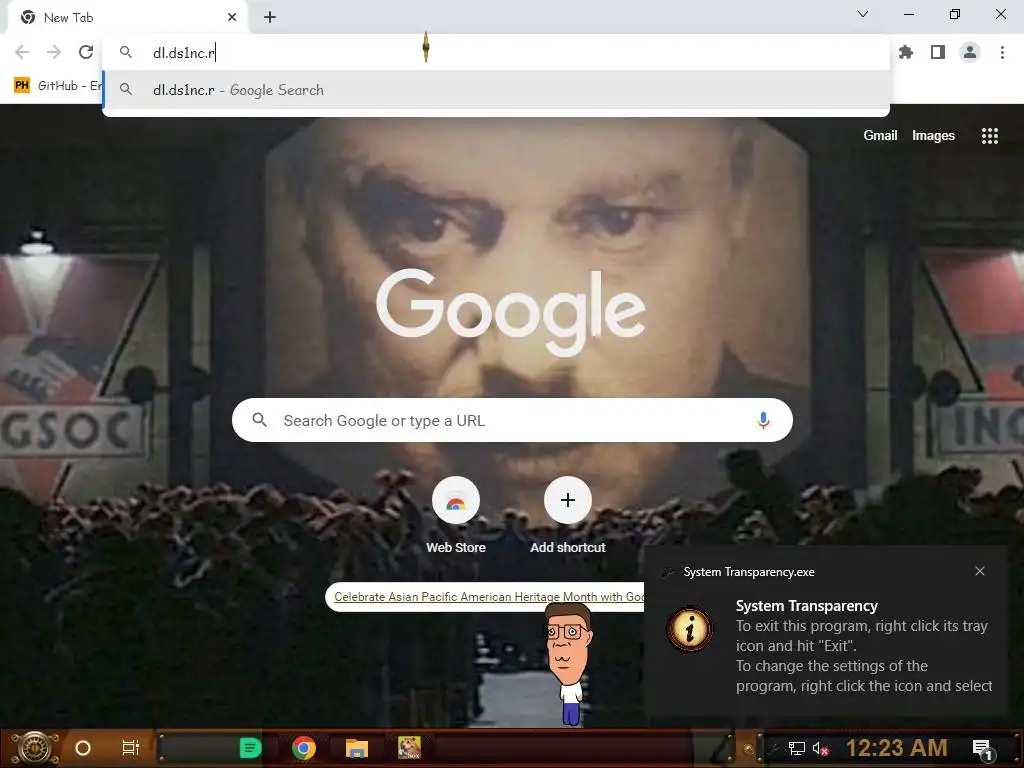Close the New Tab tab

(x=232, y=18)
